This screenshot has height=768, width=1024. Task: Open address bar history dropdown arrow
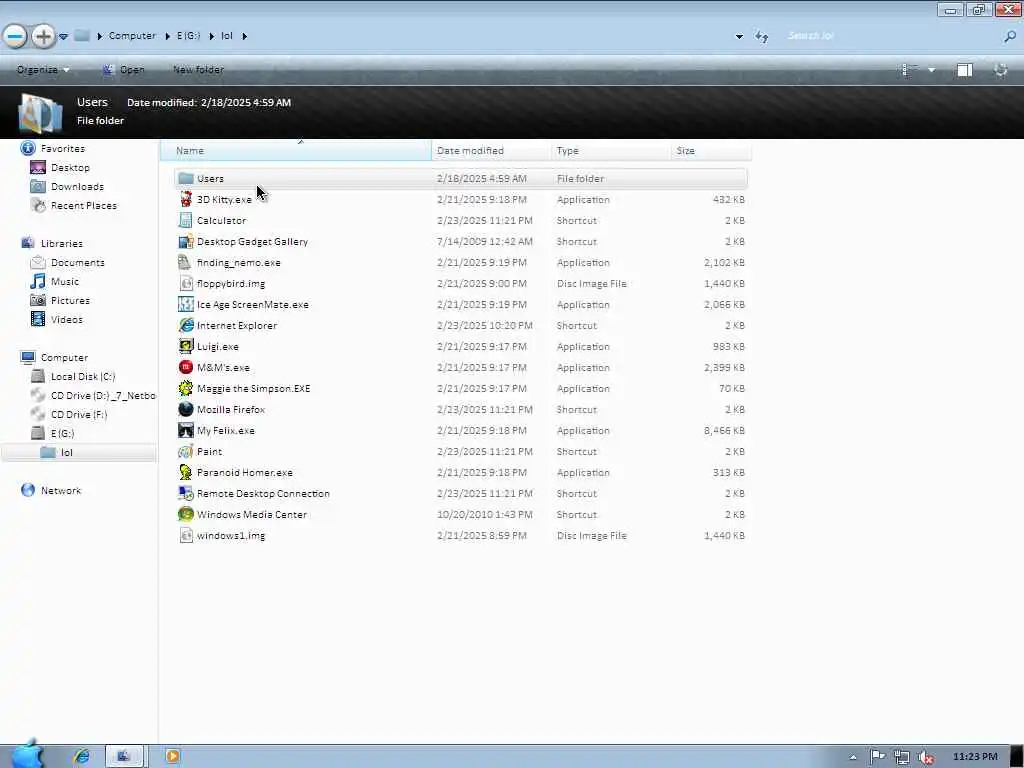tap(739, 37)
